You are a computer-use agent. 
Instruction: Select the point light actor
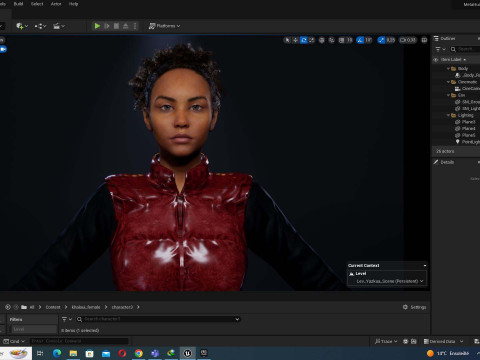coord(470,142)
